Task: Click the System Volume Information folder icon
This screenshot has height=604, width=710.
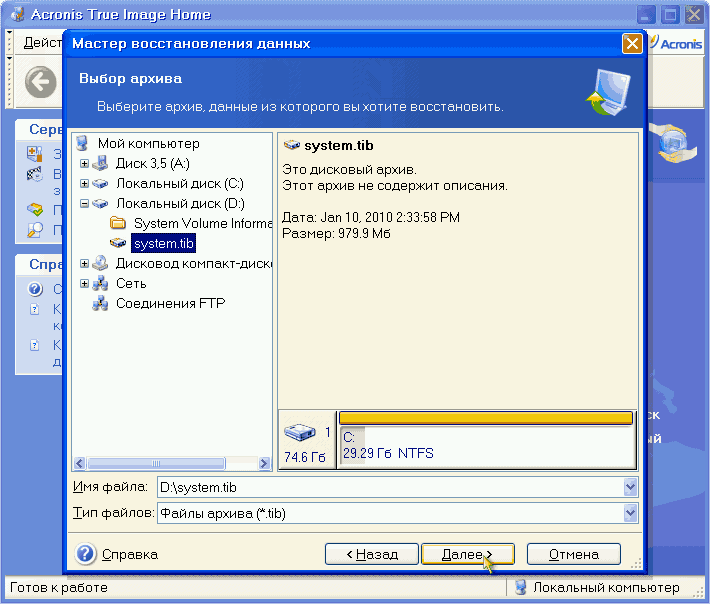Action: coord(118,223)
